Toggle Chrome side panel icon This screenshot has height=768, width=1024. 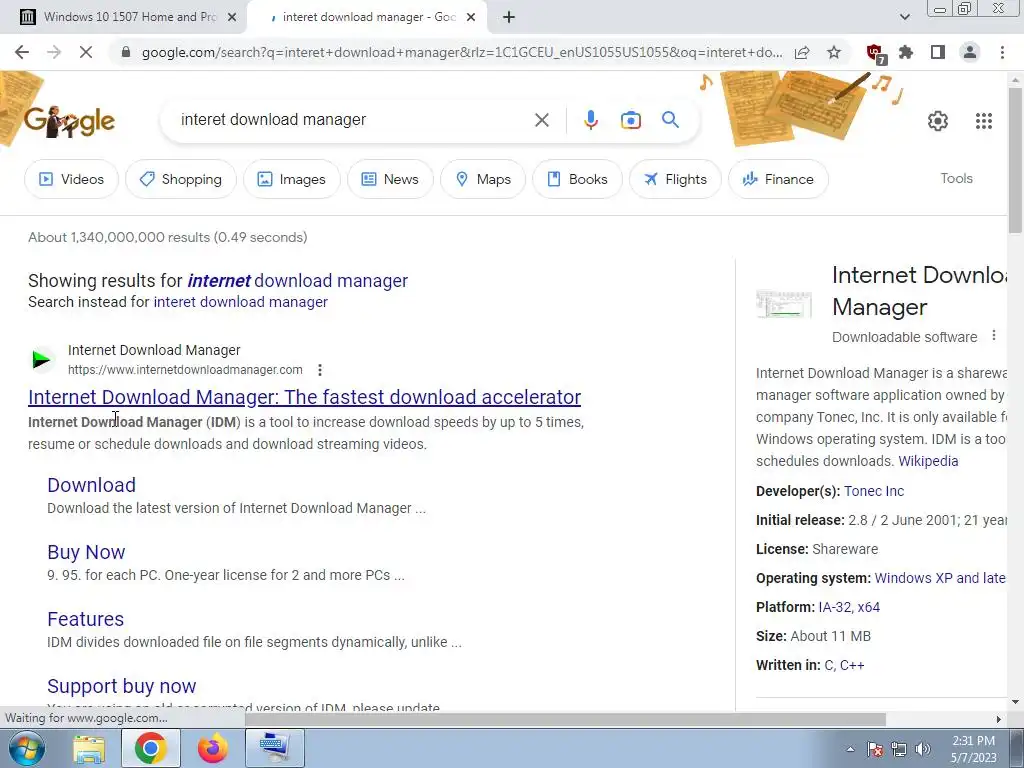tap(938, 52)
